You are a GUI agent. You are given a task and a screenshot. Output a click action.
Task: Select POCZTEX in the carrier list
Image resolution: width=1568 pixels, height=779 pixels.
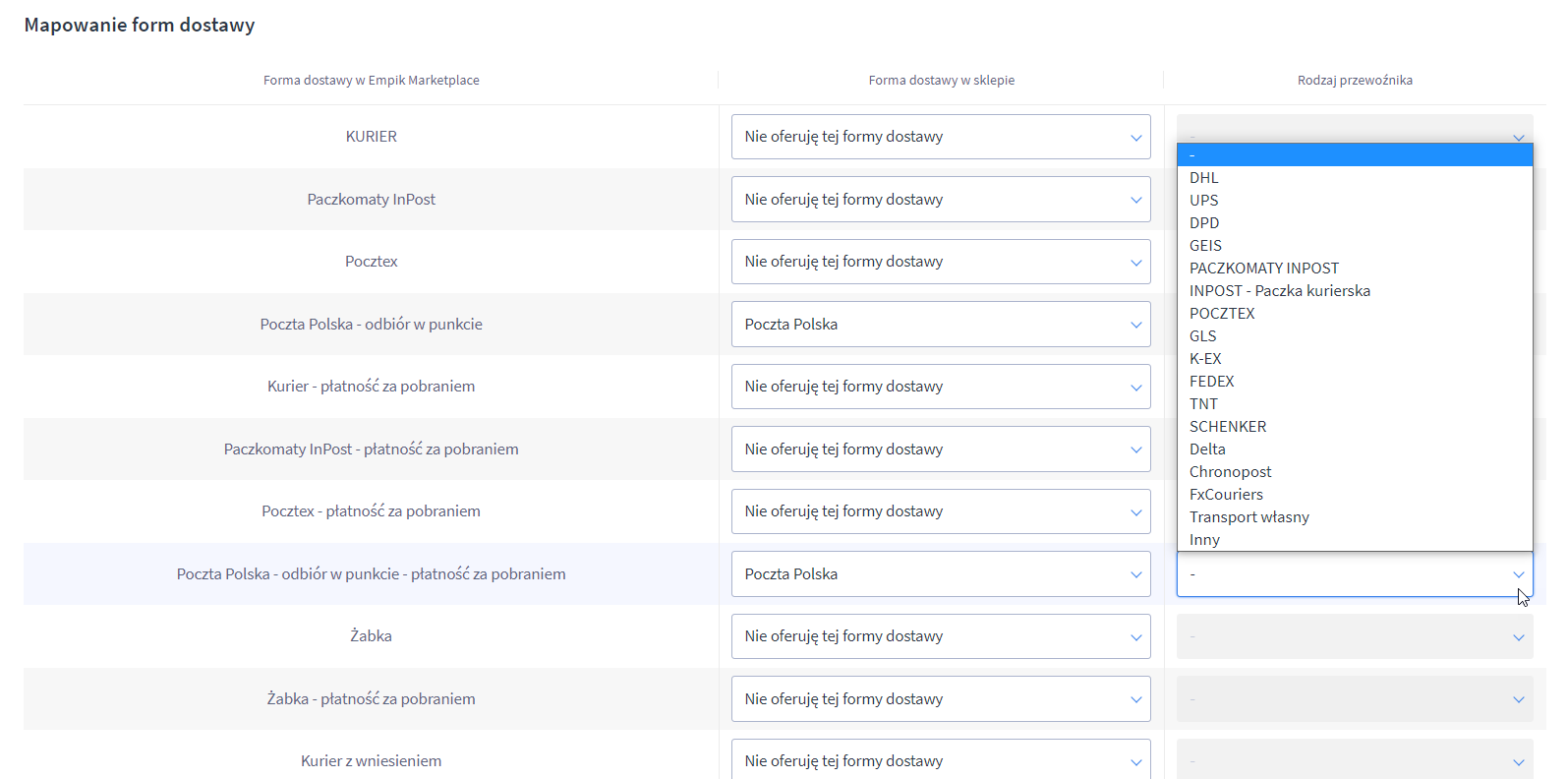click(1222, 314)
